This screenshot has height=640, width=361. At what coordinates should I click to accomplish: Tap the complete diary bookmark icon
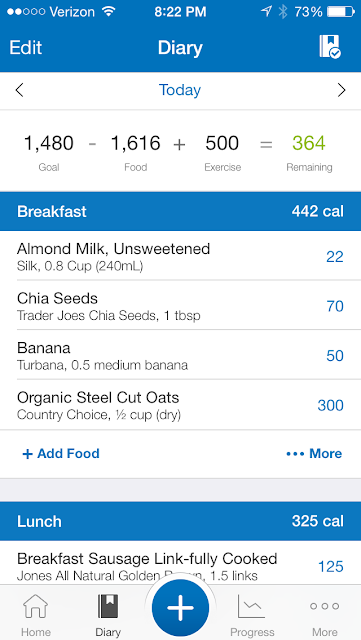pos(330,47)
